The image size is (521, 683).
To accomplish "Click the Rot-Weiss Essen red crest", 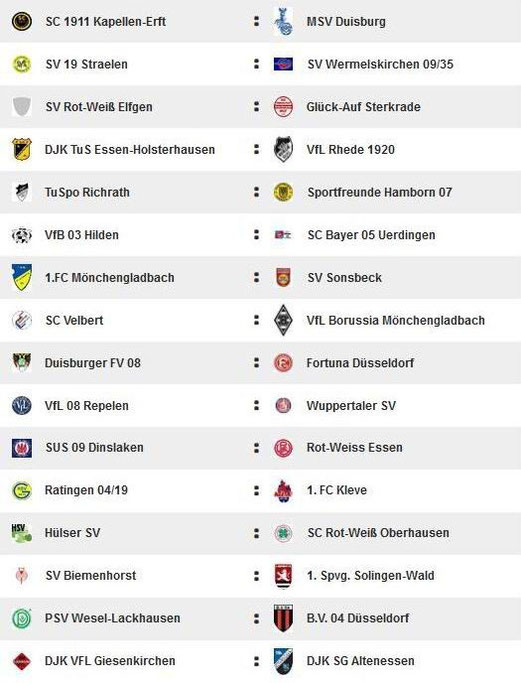I will [x=283, y=448].
